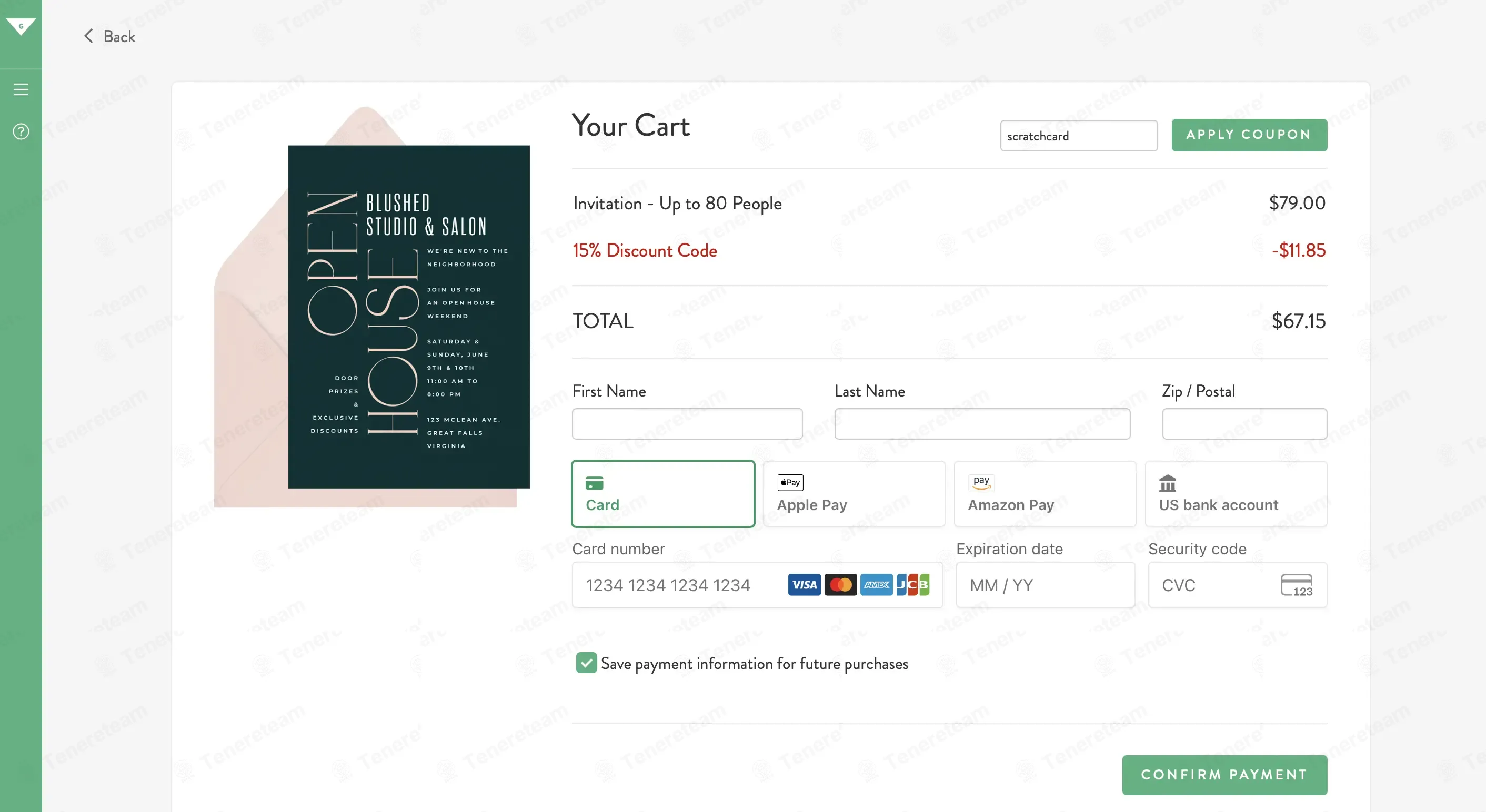Select the US bank account tab
Image resolution: width=1486 pixels, height=812 pixels.
(1236, 494)
